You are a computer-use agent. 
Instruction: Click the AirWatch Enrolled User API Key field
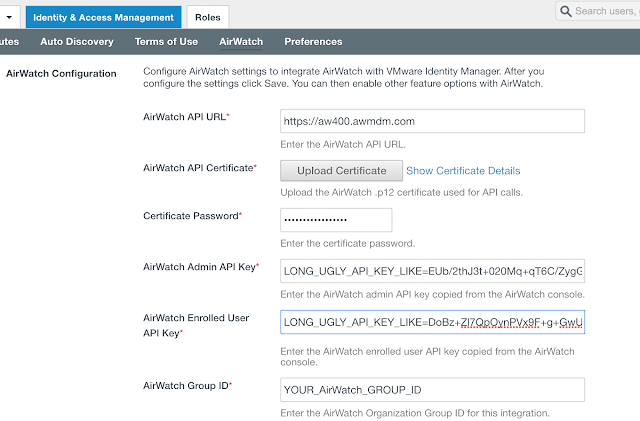(432, 322)
